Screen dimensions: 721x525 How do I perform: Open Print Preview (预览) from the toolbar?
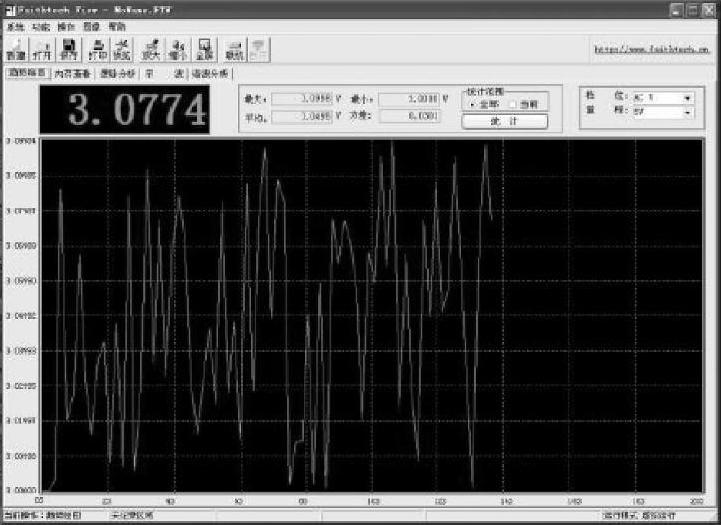pos(122,49)
